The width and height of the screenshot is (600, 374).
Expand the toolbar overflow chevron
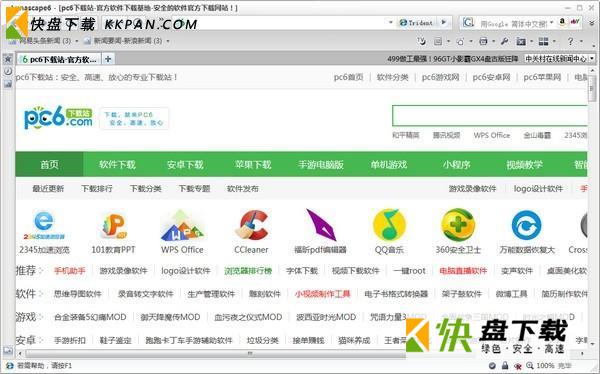click(592, 23)
